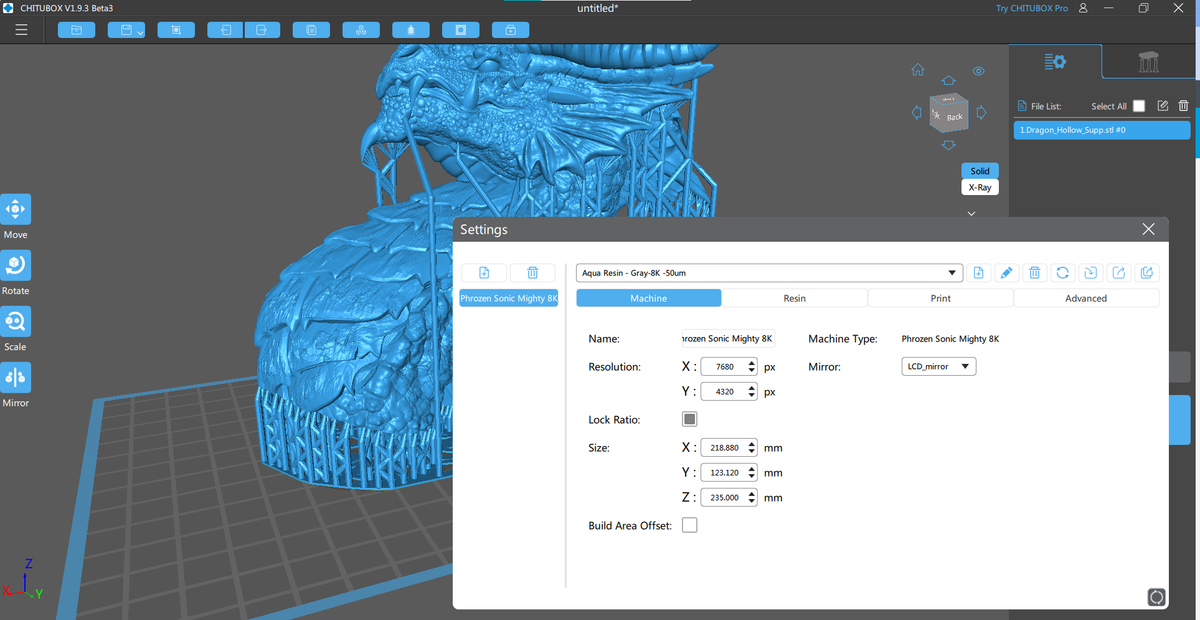The image size is (1200, 620).
Task: Click the Redo toolbar icon
Action: click(262, 31)
